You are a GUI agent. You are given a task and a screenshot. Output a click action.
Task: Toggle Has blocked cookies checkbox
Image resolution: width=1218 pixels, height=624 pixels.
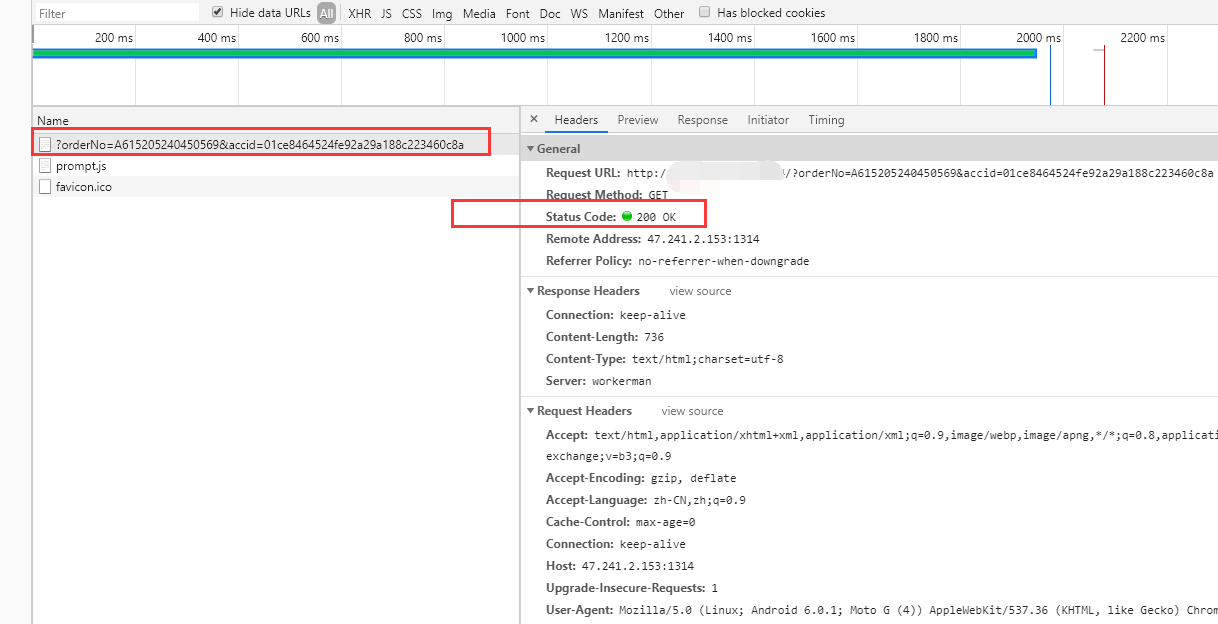[705, 12]
